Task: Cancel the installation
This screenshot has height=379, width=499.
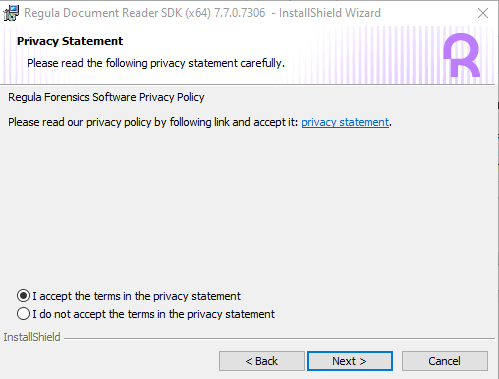Action: [445, 361]
